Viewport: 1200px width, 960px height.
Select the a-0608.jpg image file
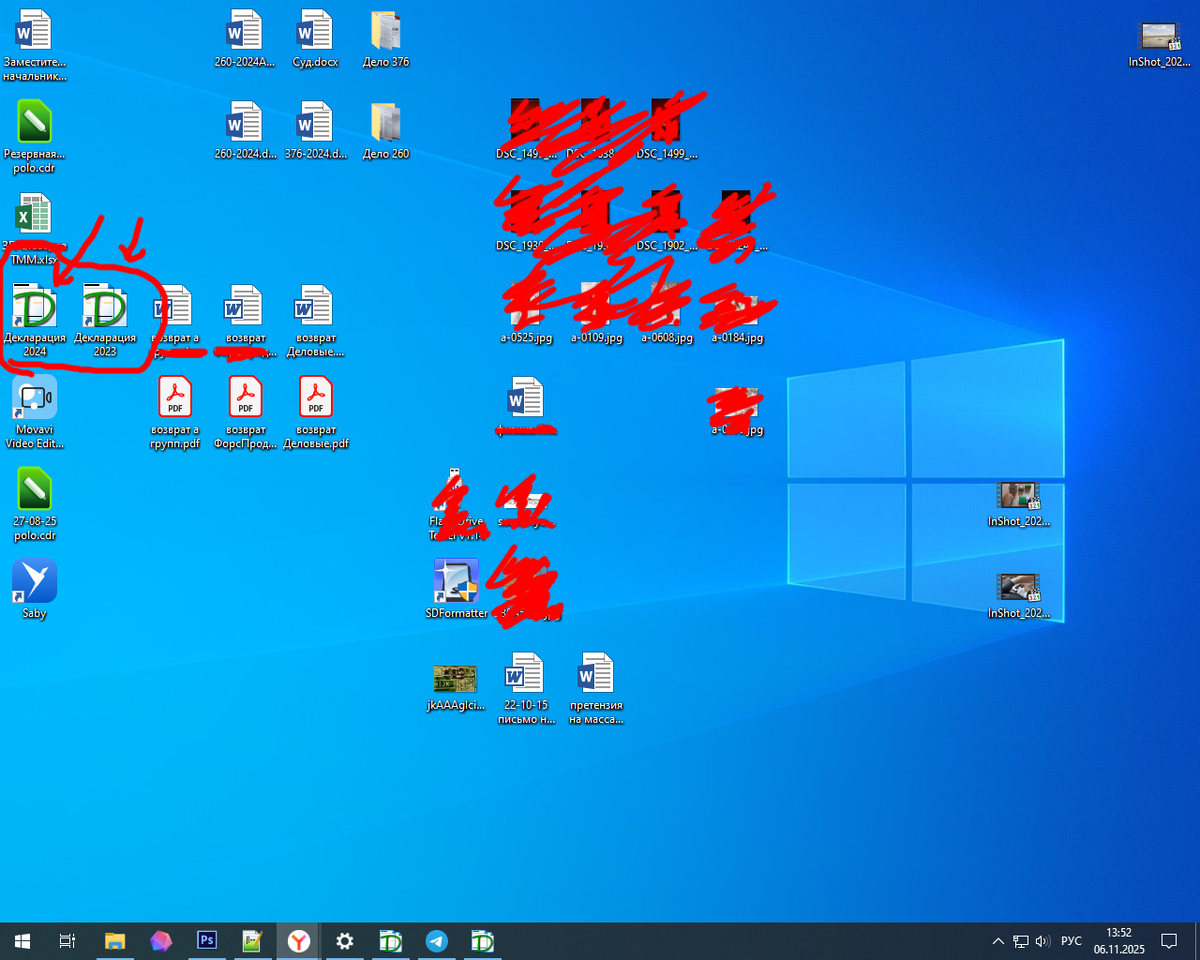pyautogui.click(x=666, y=315)
